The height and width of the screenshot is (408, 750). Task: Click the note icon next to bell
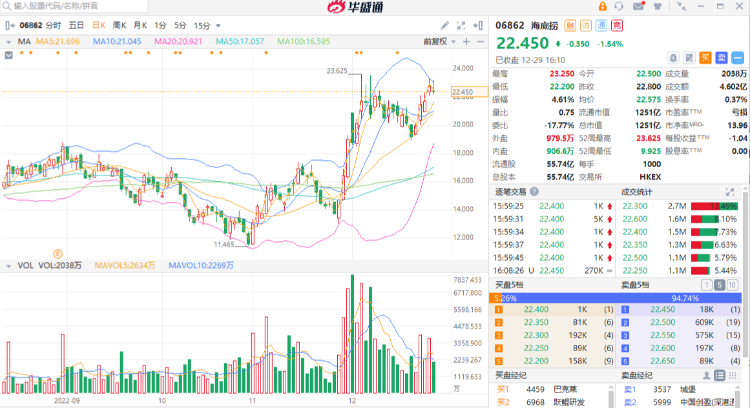689,58
